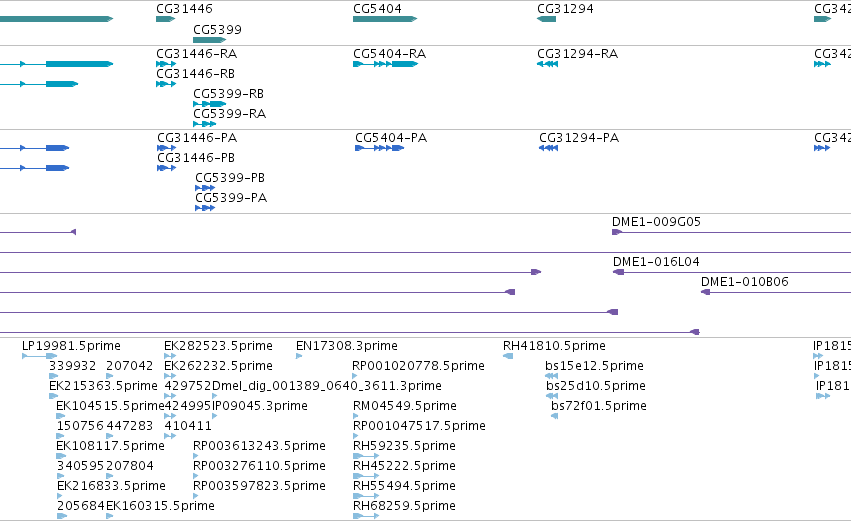851x521 pixels.
Task: Select the DME1-016L04 clone label
Action: [656, 262]
